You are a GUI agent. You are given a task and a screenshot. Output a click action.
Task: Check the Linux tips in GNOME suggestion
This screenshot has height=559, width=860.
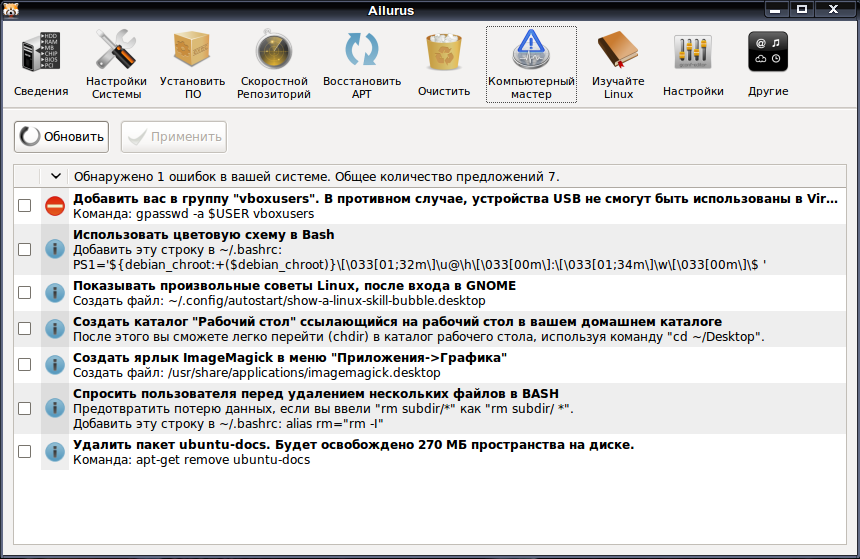pos(24,292)
